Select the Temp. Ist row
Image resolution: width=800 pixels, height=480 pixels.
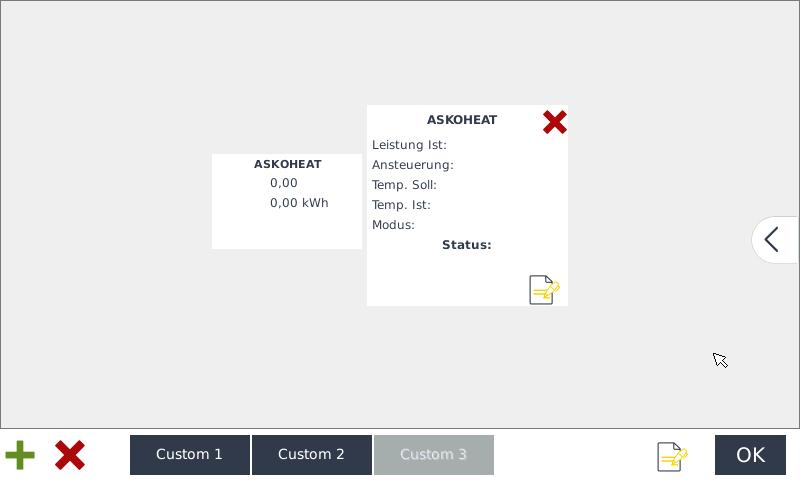tap(401, 205)
